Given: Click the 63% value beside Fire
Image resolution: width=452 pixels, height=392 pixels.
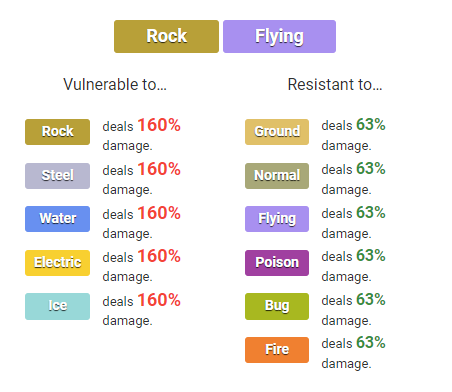Looking at the screenshot, I should 371,342.
